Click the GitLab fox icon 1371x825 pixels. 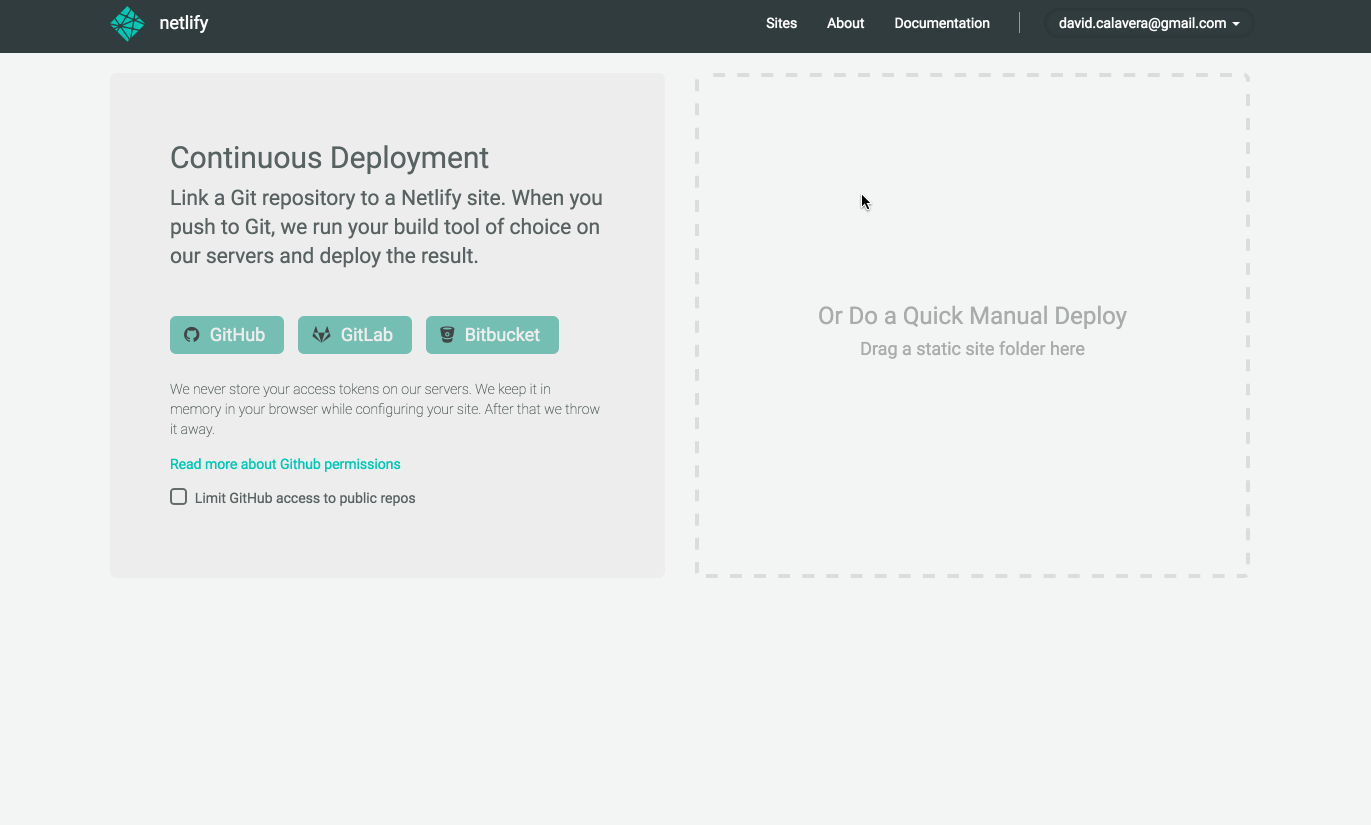point(322,334)
